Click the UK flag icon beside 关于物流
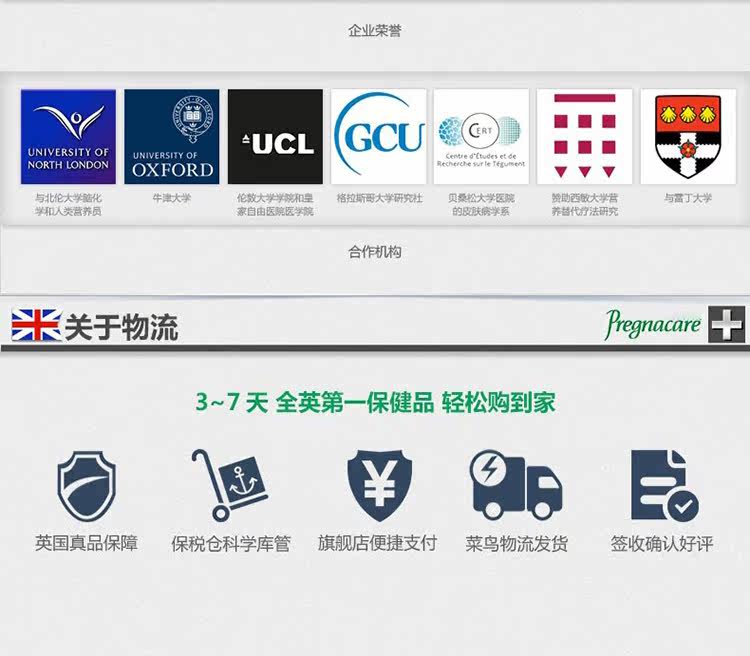The width and height of the screenshot is (750, 656). (36, 325)
